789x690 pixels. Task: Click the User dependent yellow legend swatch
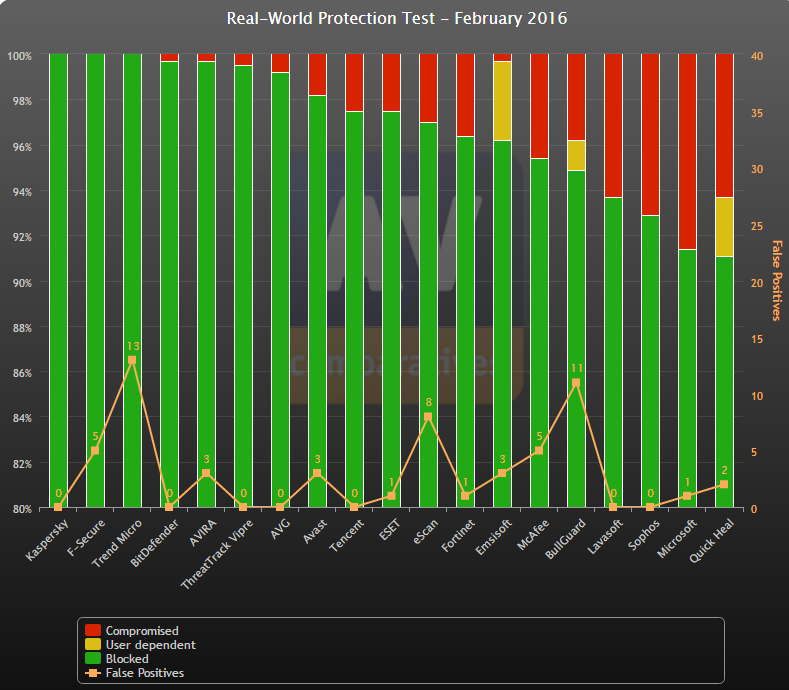coord(93,645)
